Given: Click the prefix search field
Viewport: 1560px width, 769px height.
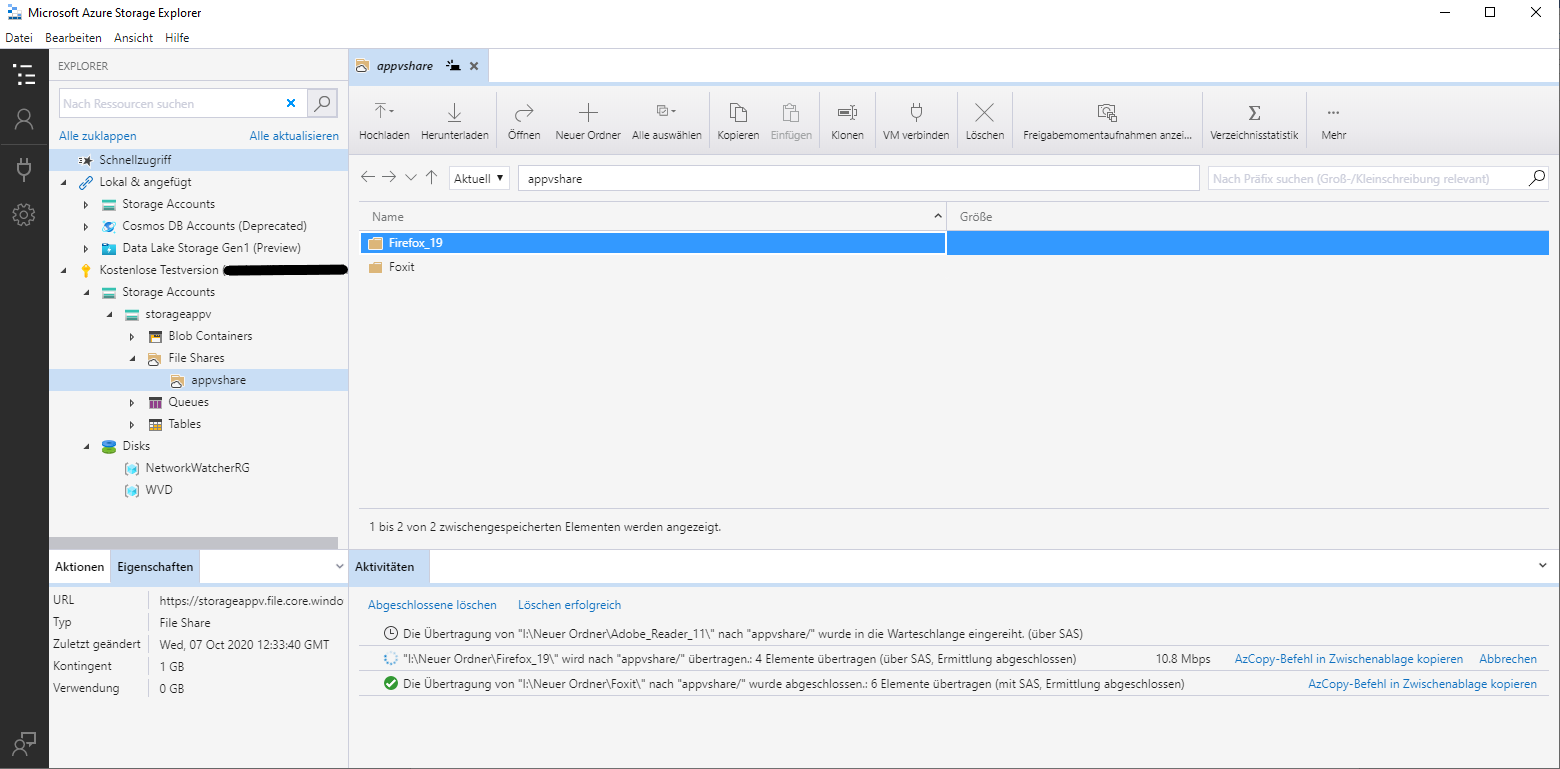Looking at the screenshot, I should [x=1366, y=178].
